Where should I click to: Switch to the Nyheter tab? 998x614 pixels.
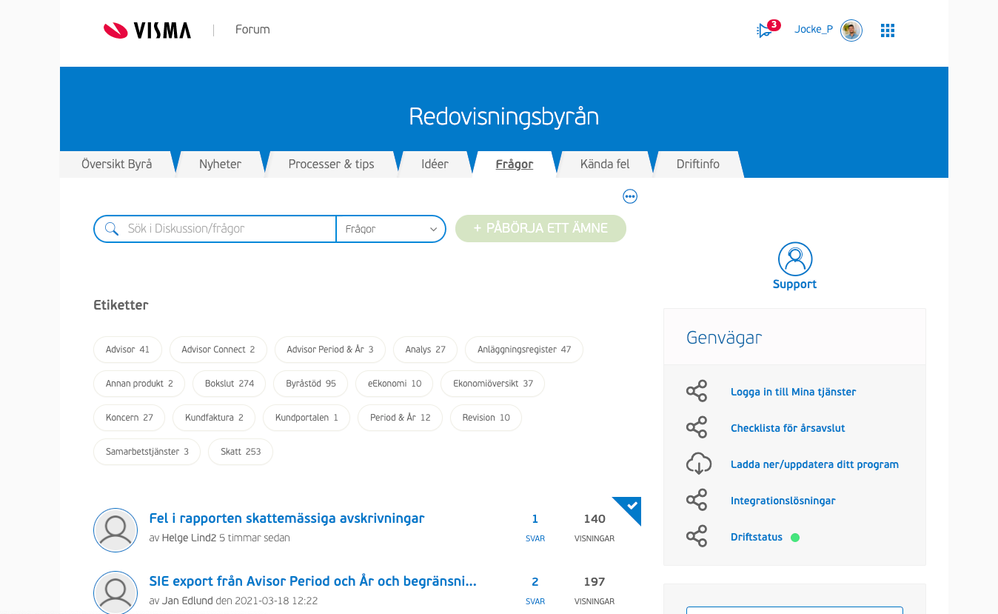pyautogui.click(x=220, y=164)
